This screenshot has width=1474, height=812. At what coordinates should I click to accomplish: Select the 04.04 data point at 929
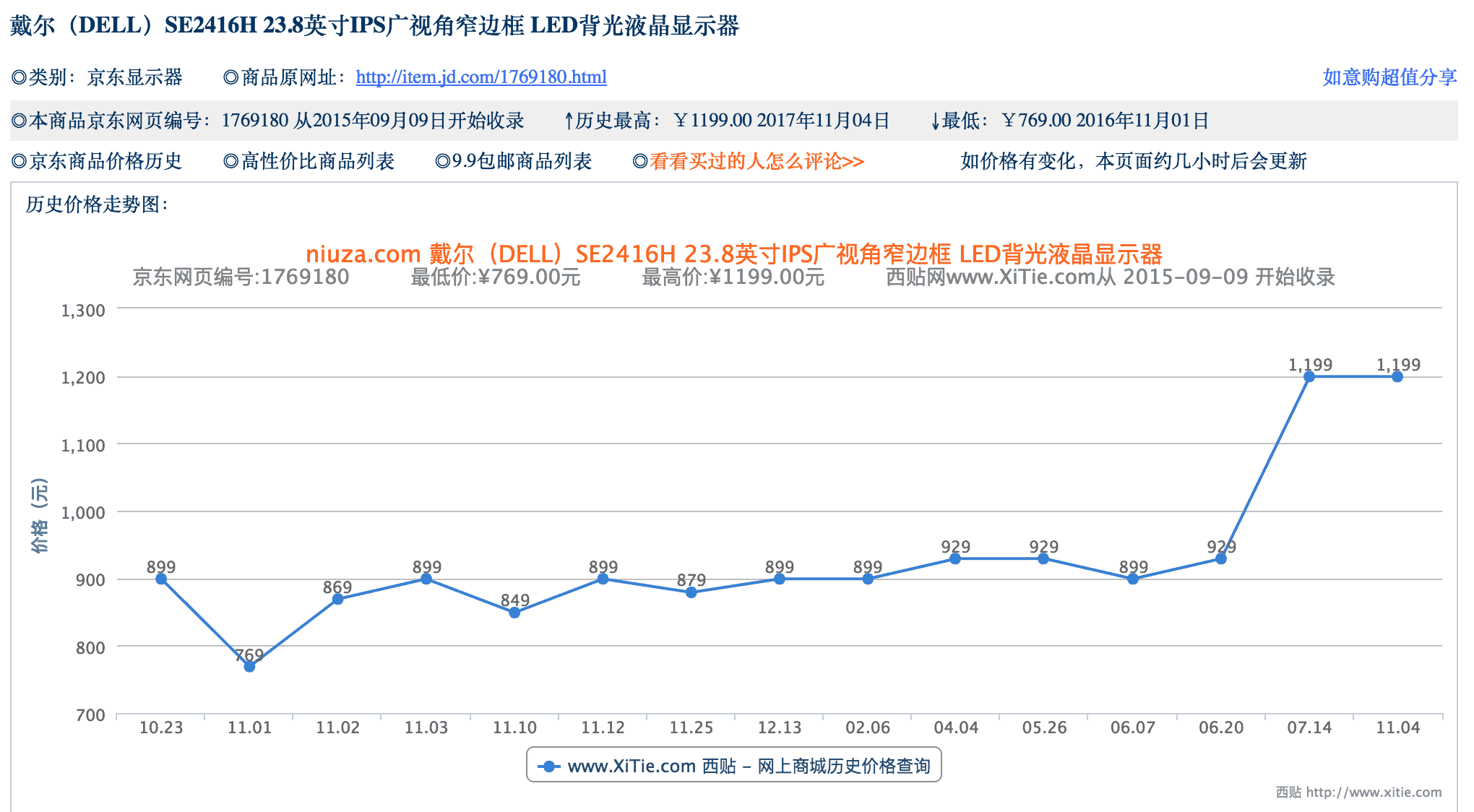click(x=955, y=558)
